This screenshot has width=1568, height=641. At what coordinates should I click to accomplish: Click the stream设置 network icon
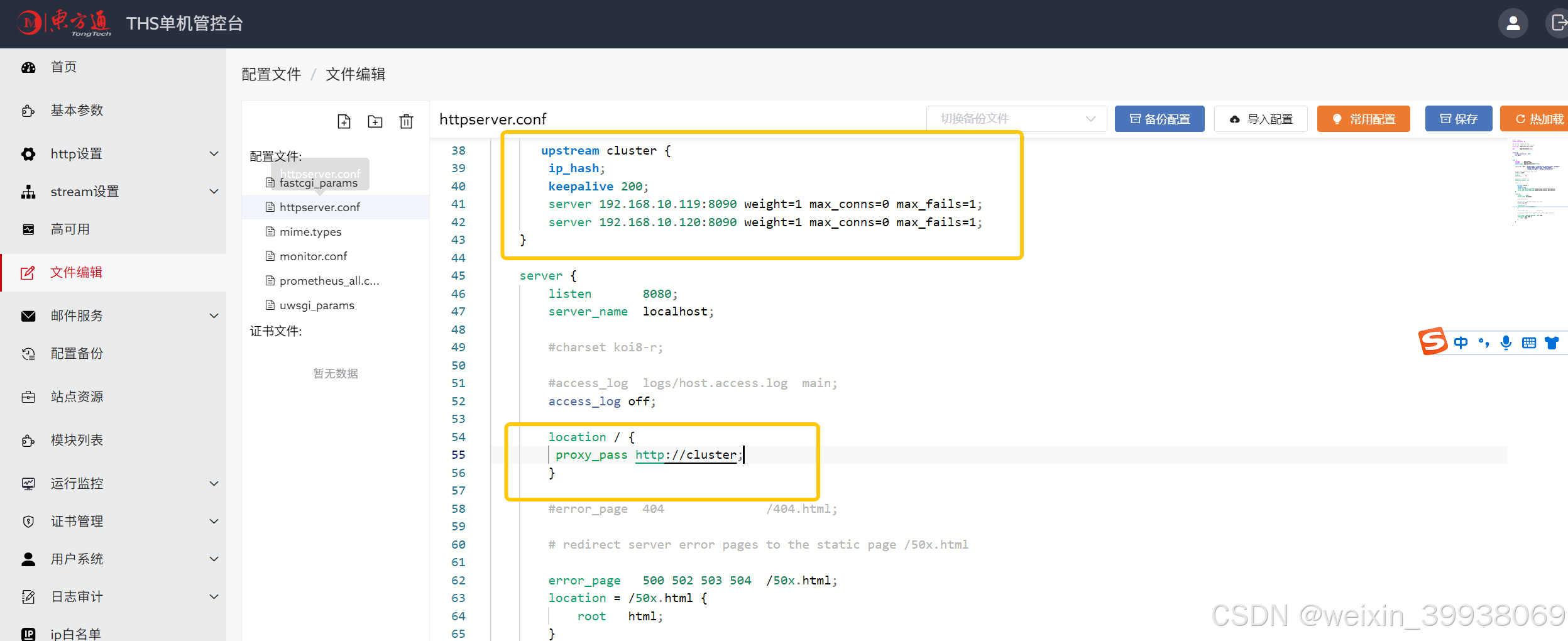coord(28,192)
